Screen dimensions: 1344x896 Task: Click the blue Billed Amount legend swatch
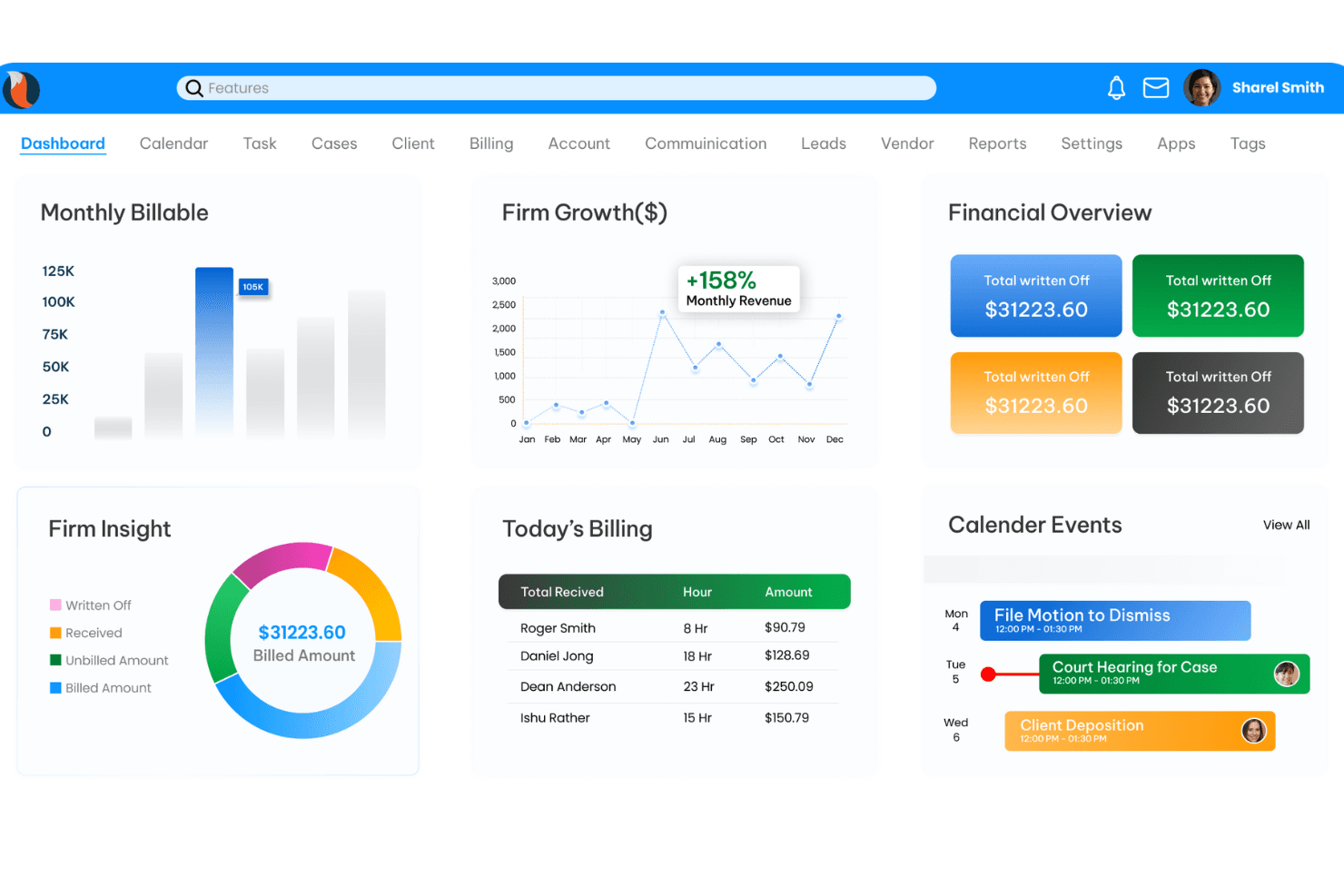[55, 687]
